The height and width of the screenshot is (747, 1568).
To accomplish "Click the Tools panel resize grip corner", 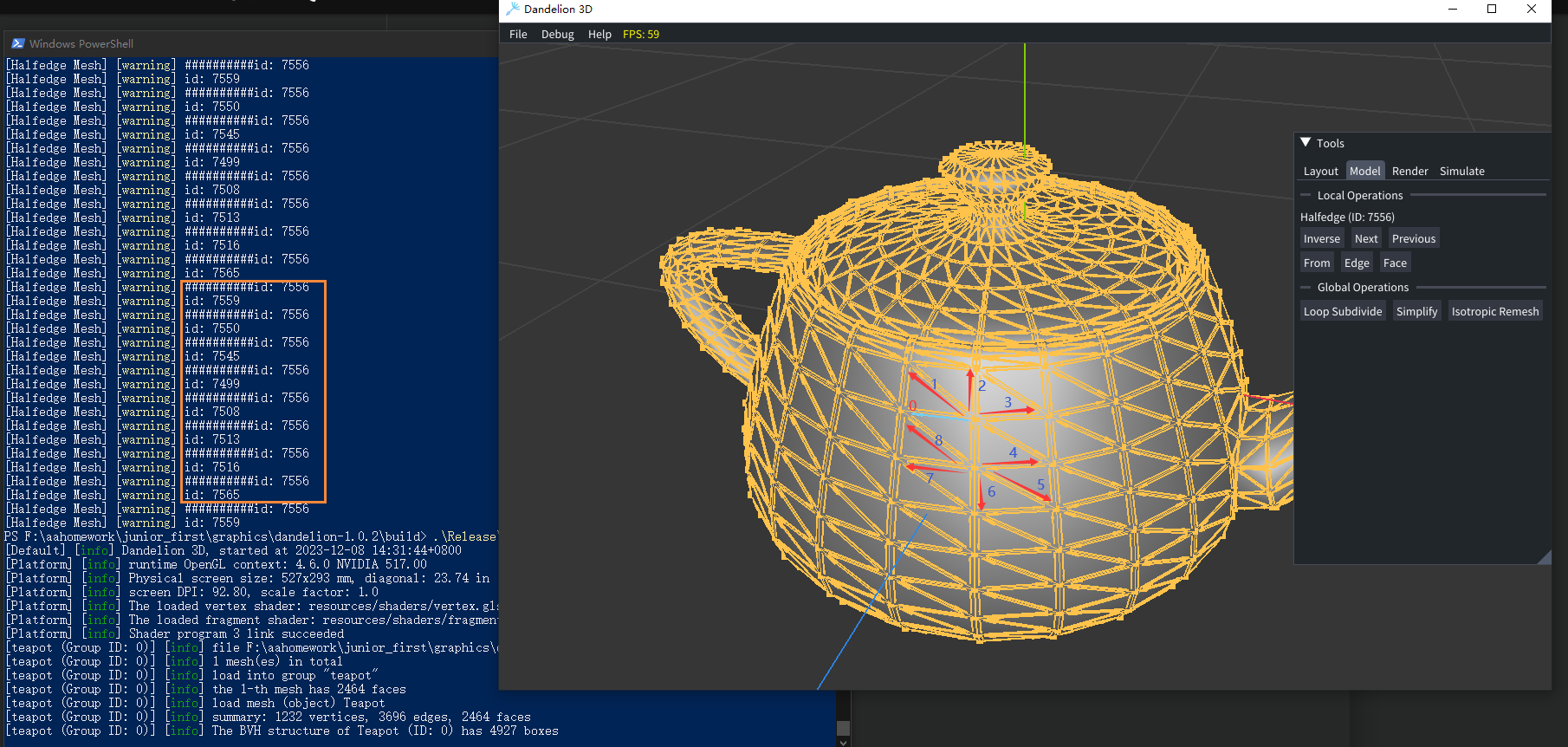I will (x=1544, y=557).
